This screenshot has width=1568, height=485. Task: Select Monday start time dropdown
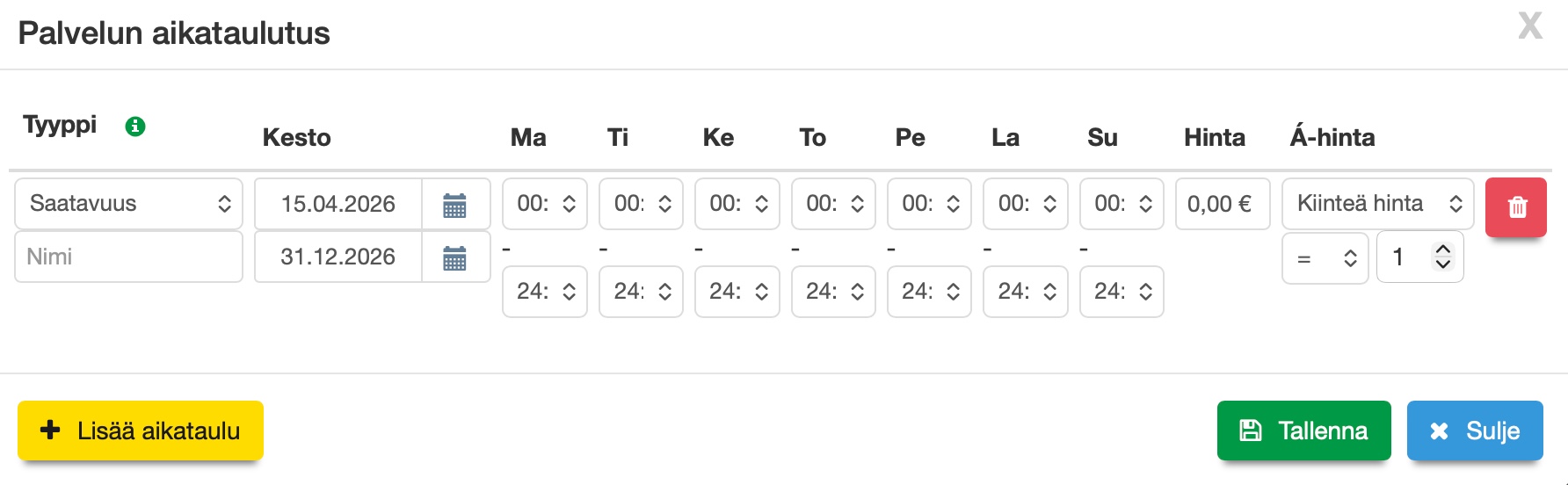[545, 204]
